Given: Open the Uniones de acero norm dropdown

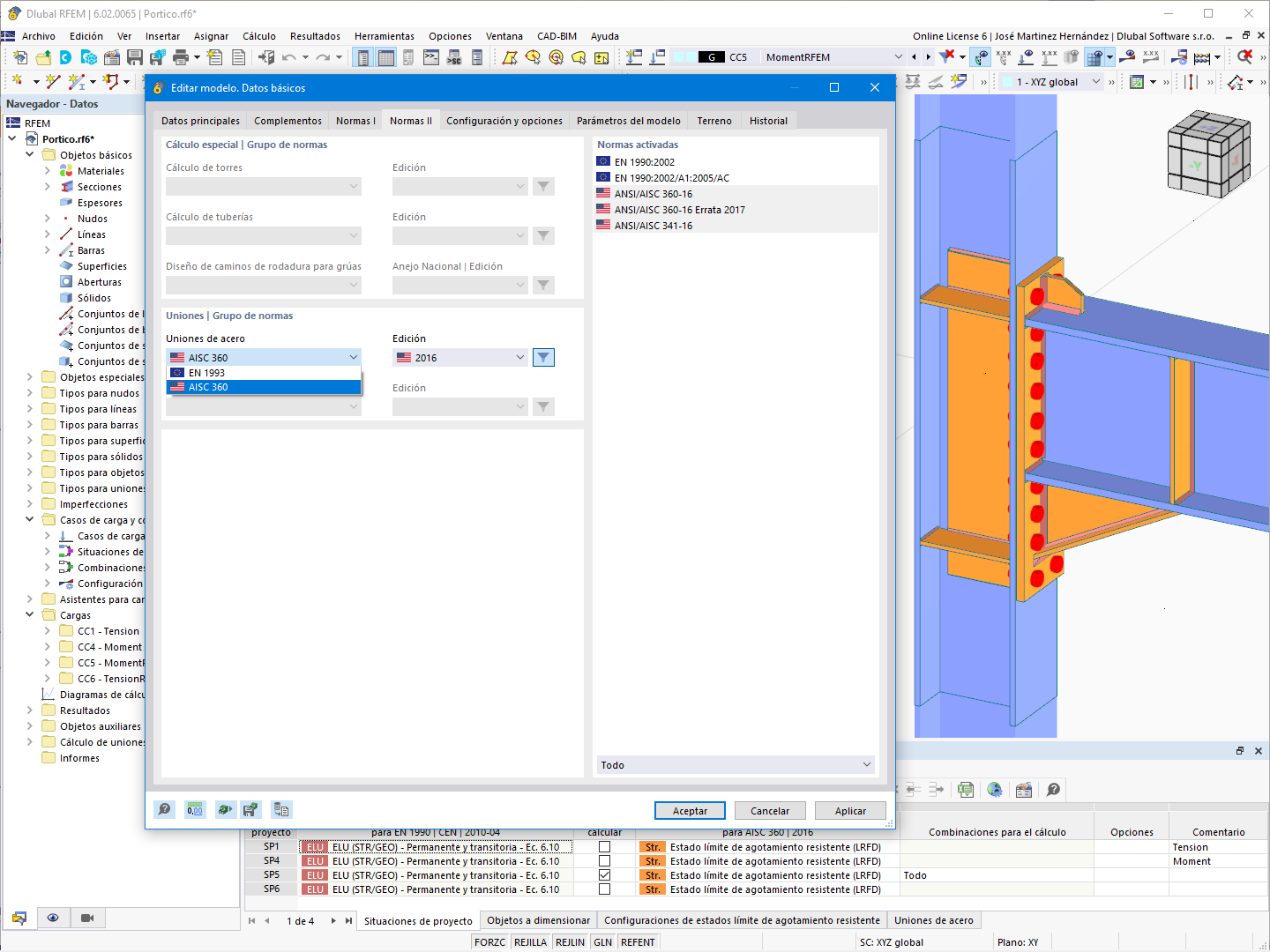Looking at the screenshot, I should [264, 357].
